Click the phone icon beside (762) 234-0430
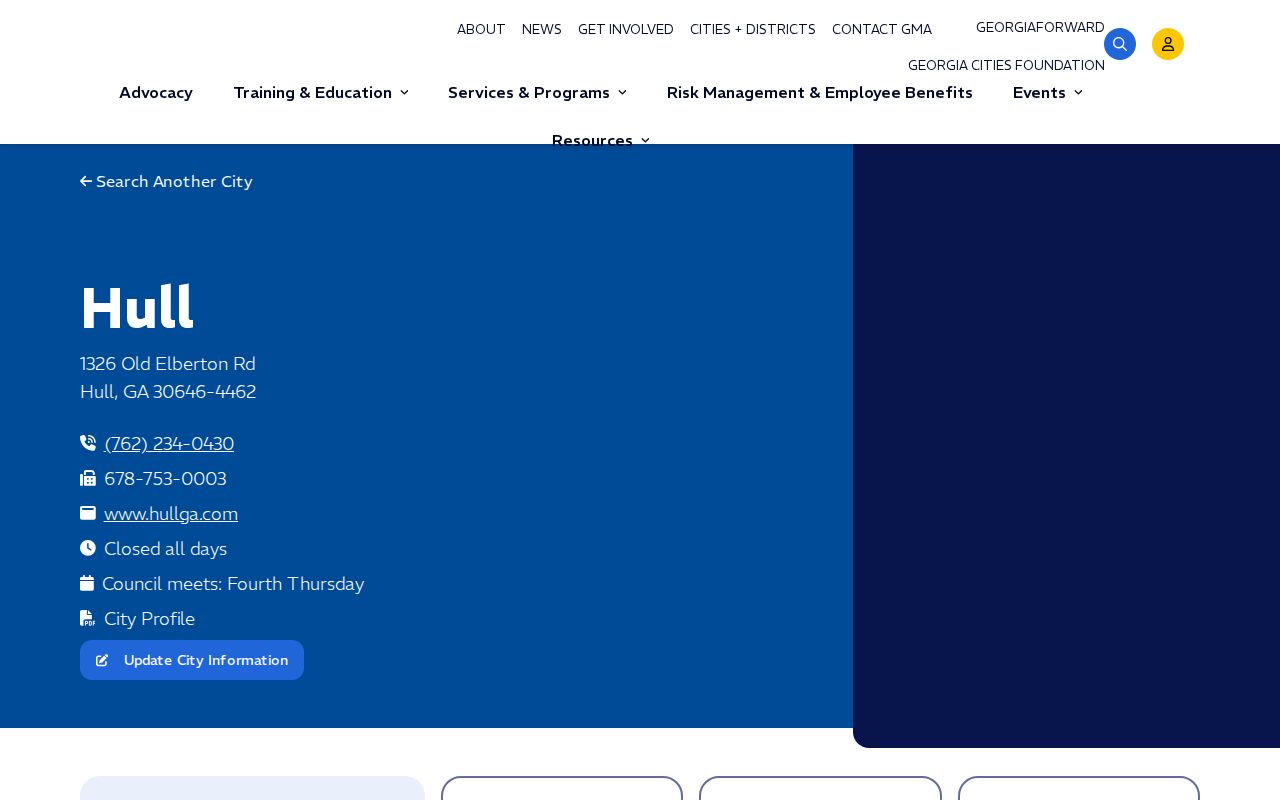This screenshot has height=800, width=1280. pyautogui.click(x=88, y=443)
